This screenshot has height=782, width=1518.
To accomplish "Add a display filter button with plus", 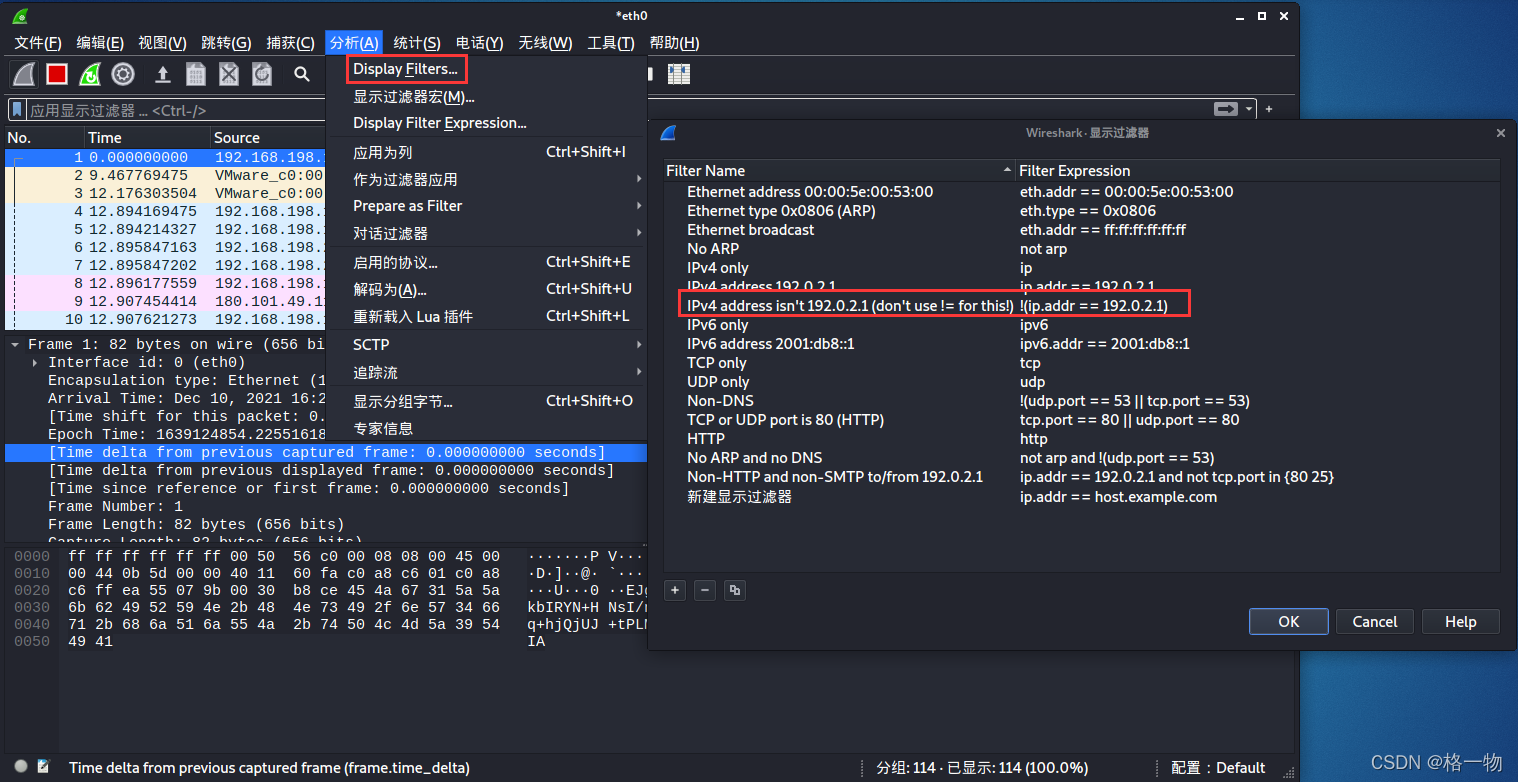I will pos(1269,109).
